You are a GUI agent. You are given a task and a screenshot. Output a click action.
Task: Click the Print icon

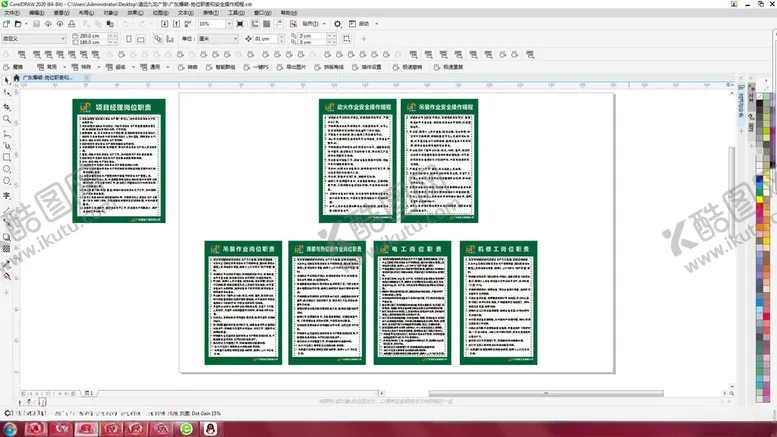72,24
